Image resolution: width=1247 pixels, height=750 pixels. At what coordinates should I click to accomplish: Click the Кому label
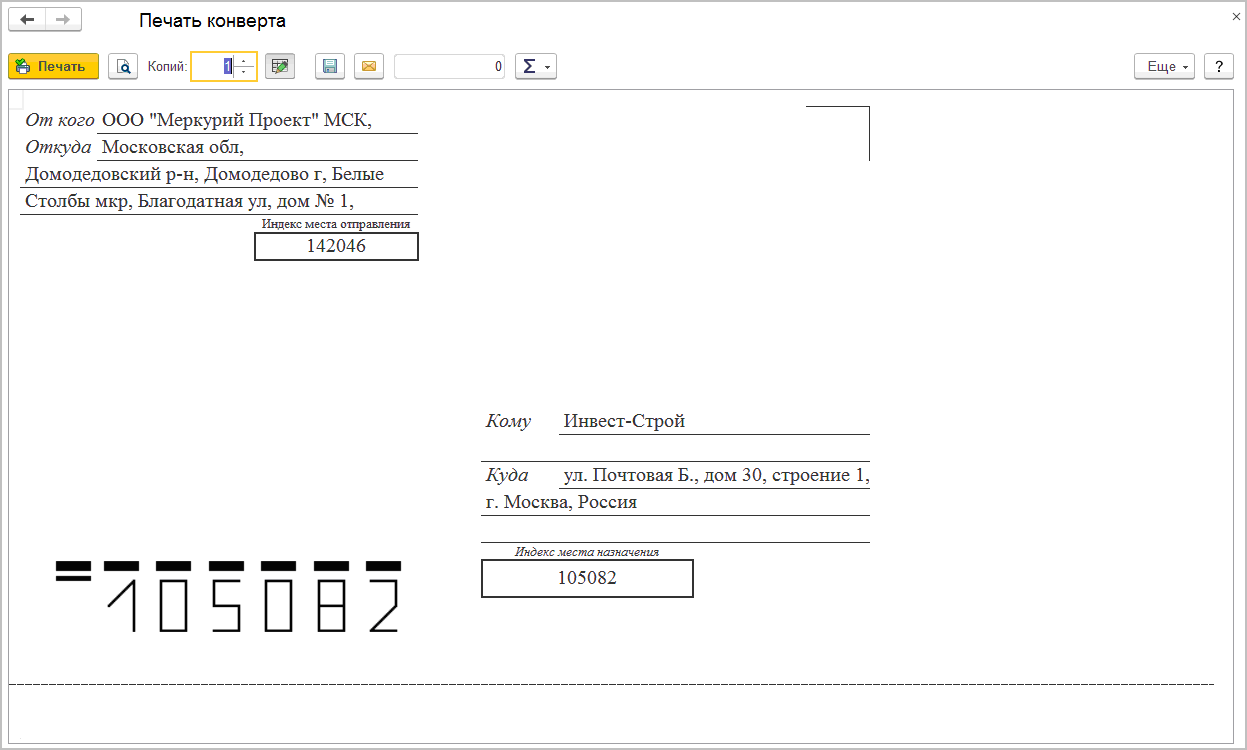click(508, 421)
